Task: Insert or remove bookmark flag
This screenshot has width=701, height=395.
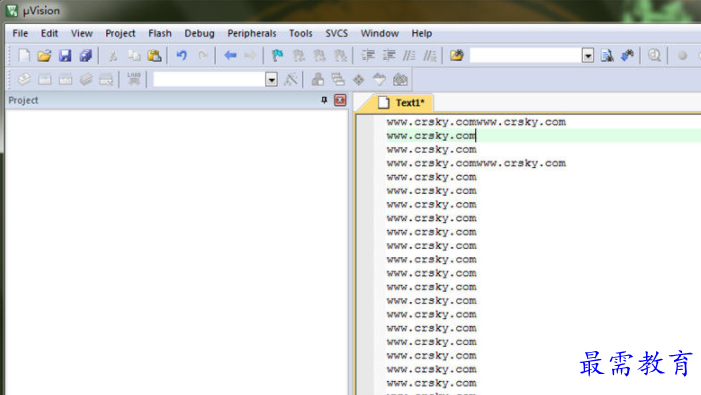Action: pyautogui.click(x=278, y=55)
